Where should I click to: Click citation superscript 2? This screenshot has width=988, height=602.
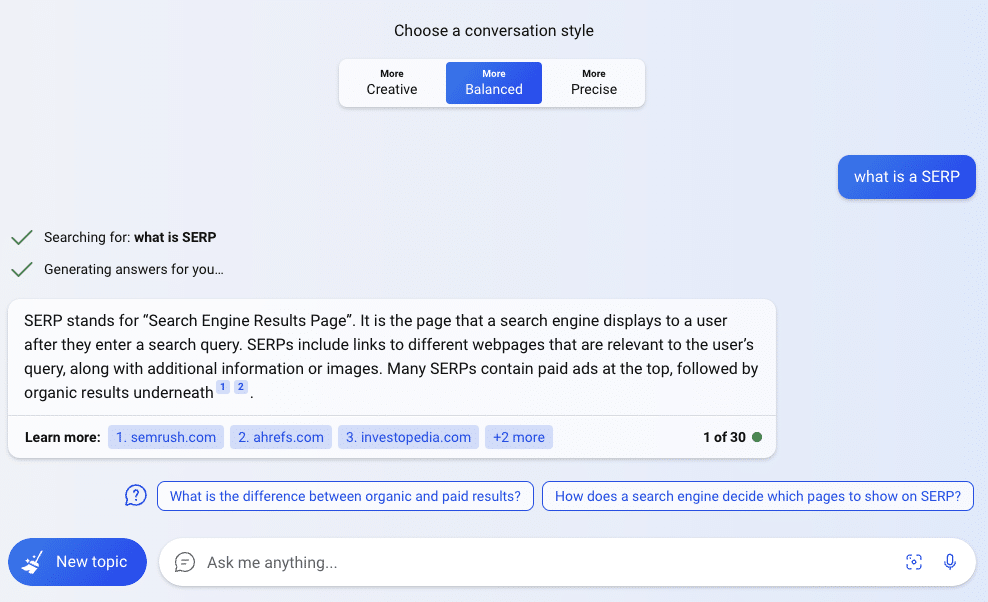click(x=241, y=387)
